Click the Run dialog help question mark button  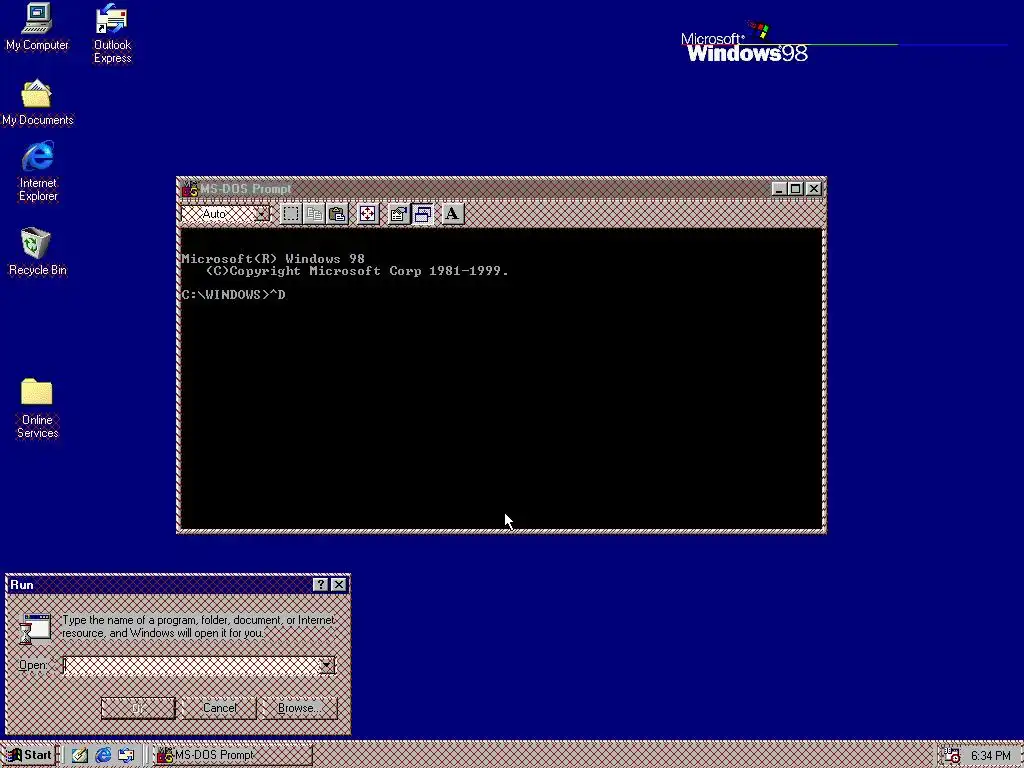[320, 584]
